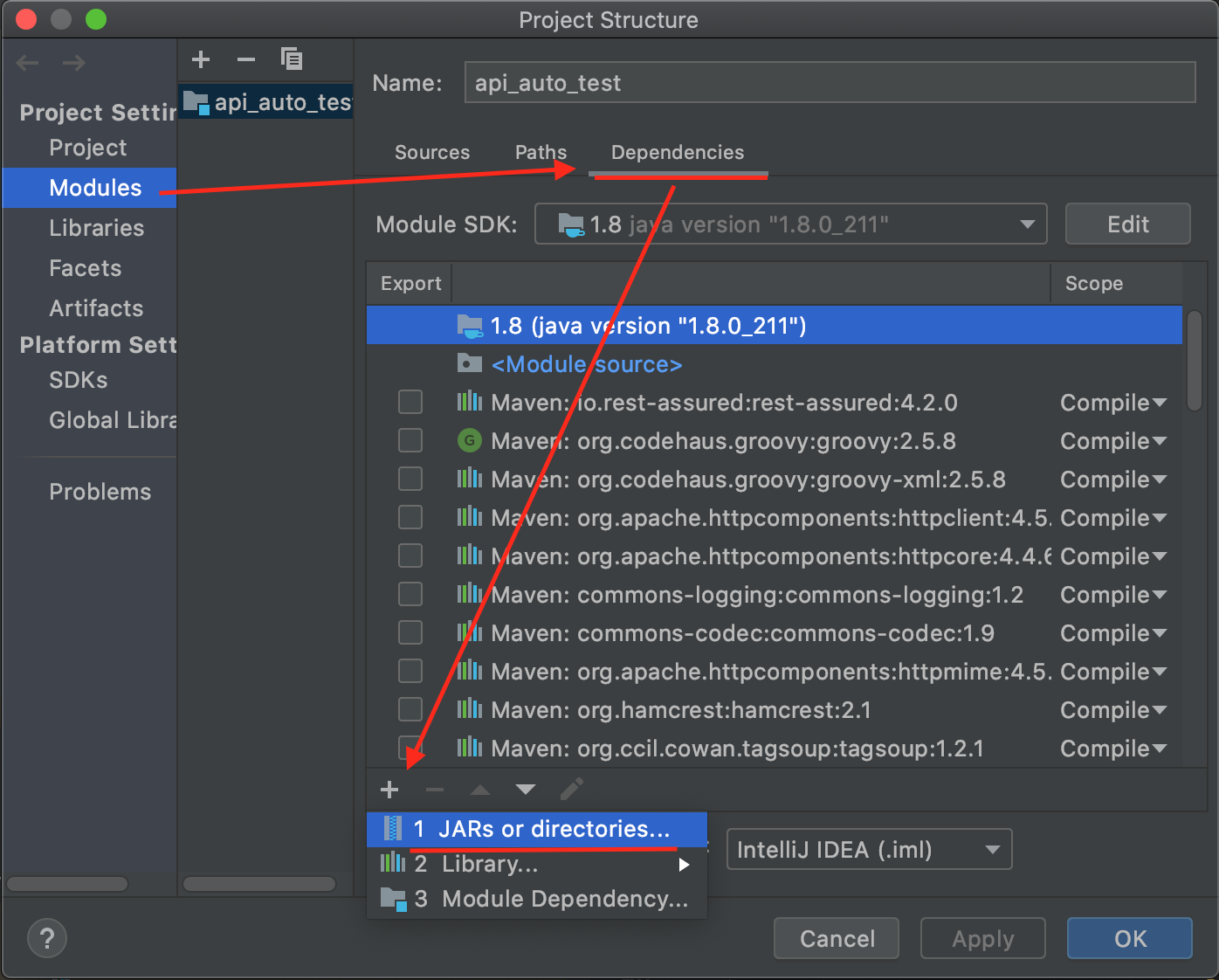Click the left sidebar horizontal scrollbar
Screen dimensions: 1219x980
point(67,884)
